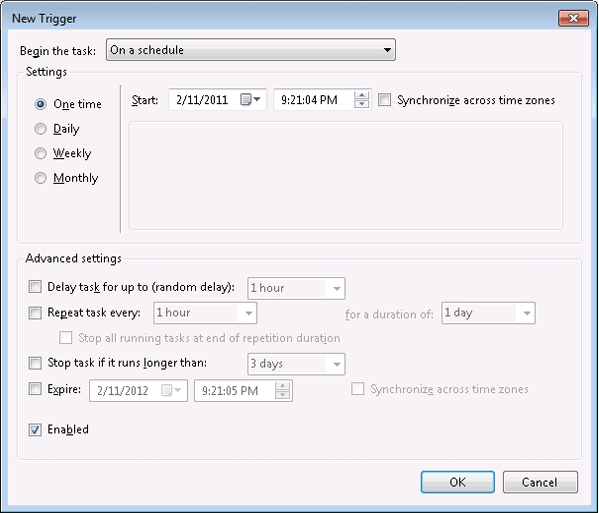Open the 3 days stop task dropdown
The image size is (599, 513).
point(296,364)
